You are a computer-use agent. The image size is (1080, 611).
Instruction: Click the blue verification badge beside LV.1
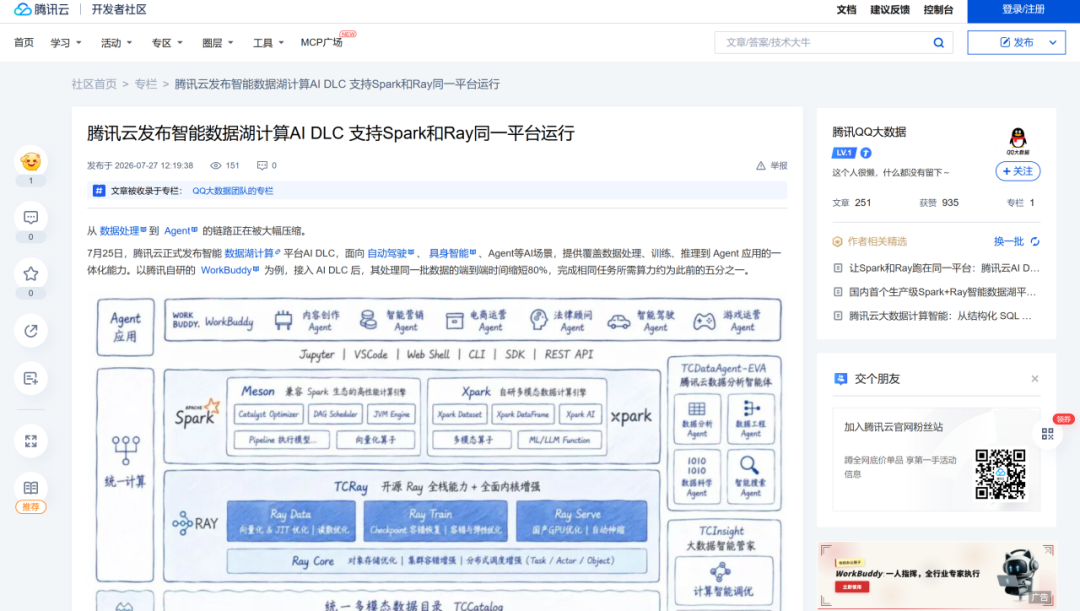866,153
